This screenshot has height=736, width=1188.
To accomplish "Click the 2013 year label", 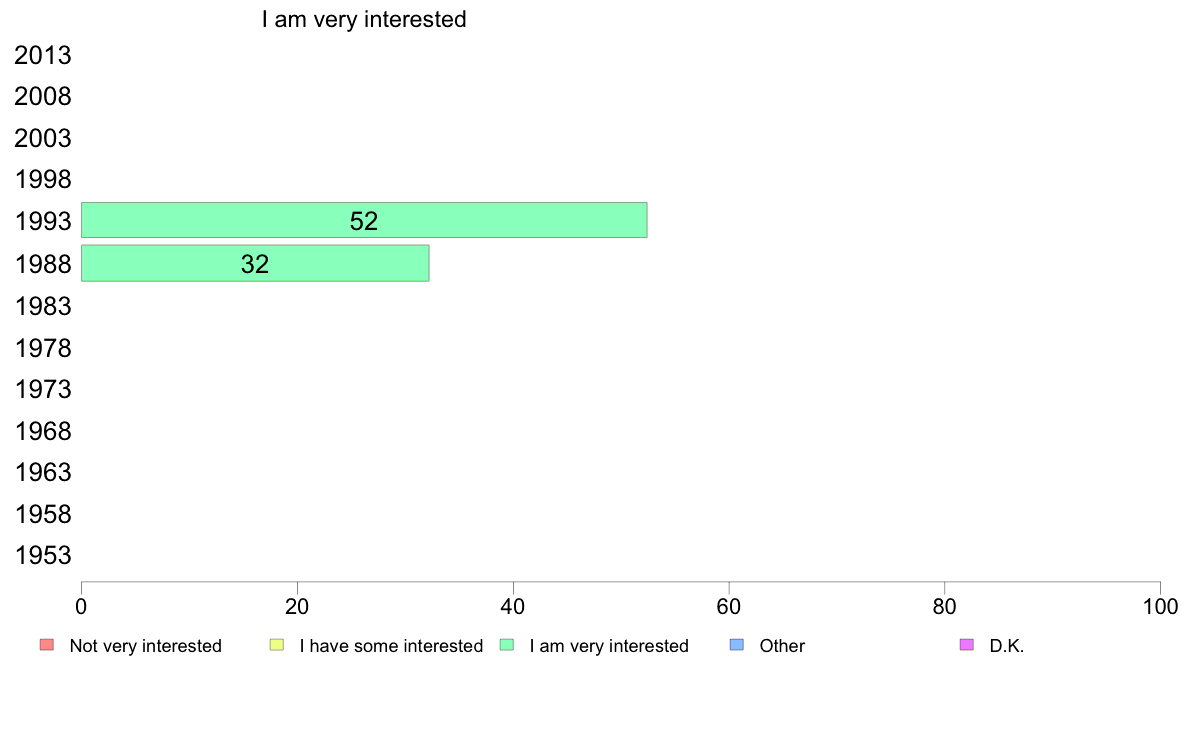I will (x=42, y=55).
